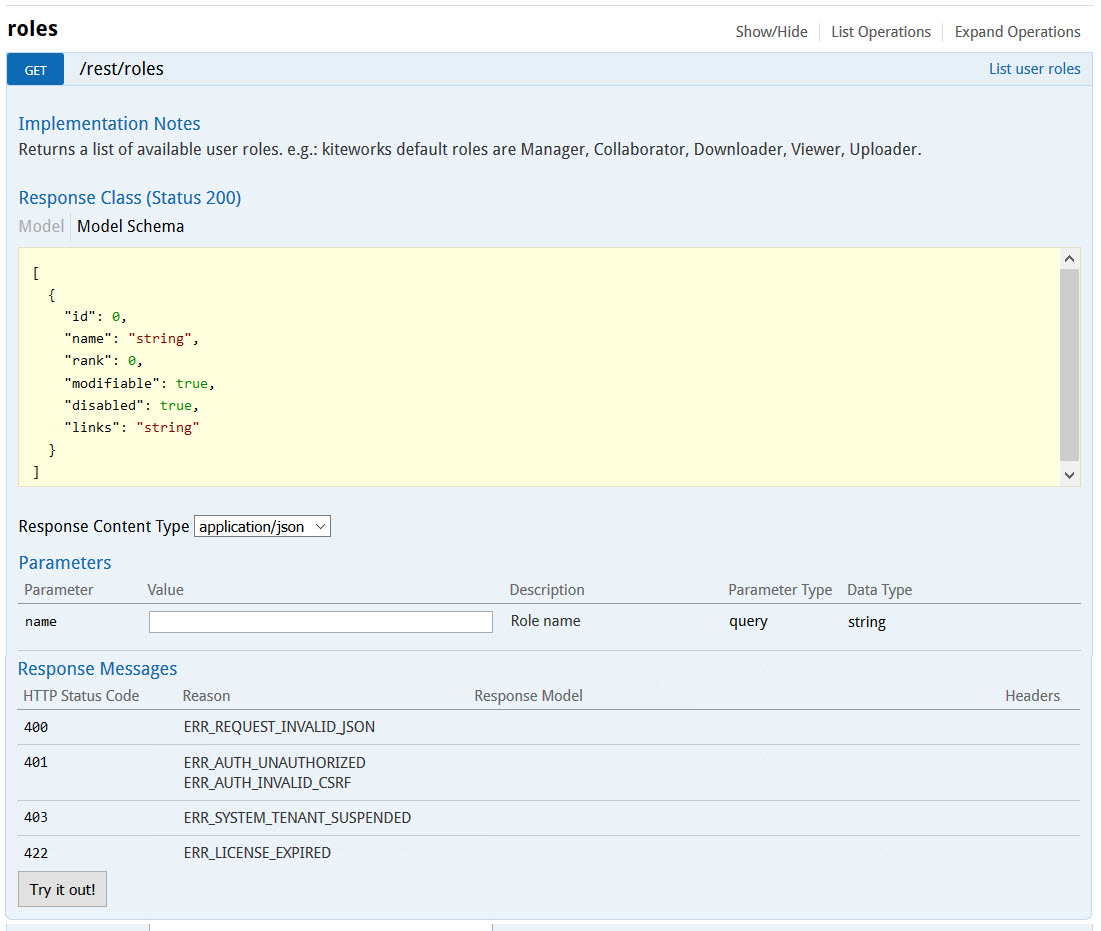Switch to the Model tab
Viewport: 1101px width, 931px height.
click(x=41, y=226)
